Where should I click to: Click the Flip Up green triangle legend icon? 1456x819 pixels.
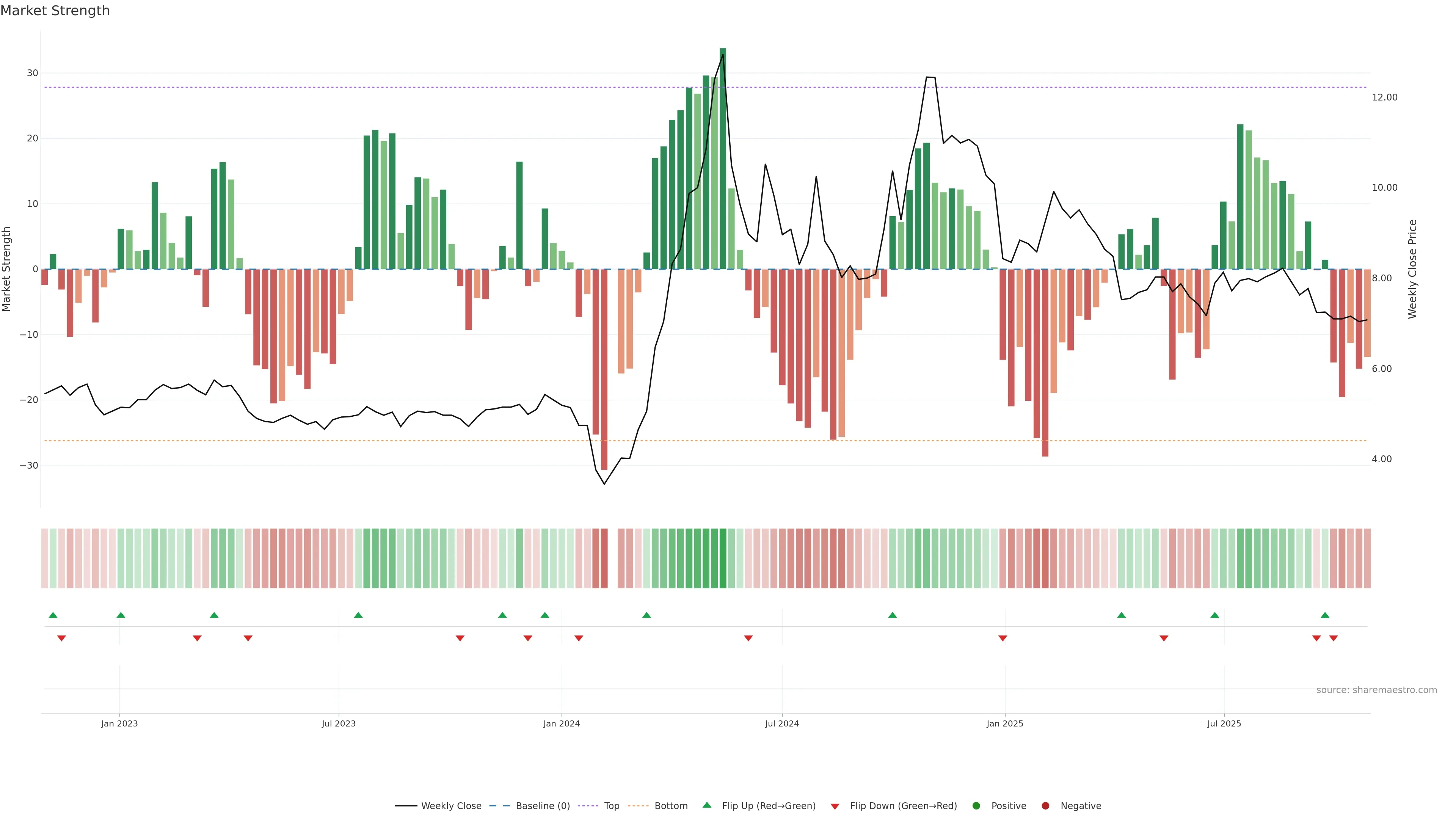[706, 805]
